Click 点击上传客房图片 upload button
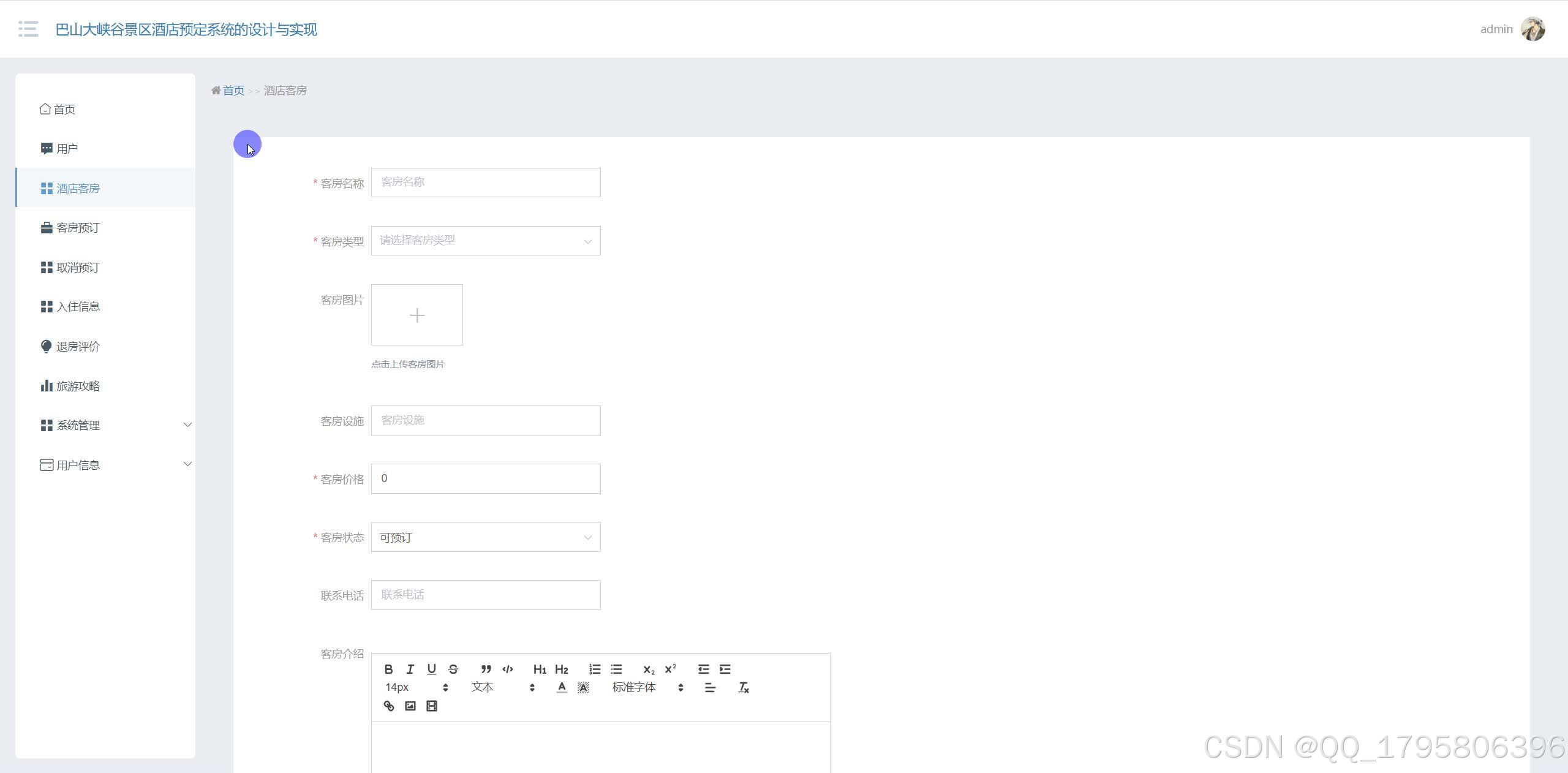1568x773 pixels. coord(418,315)
